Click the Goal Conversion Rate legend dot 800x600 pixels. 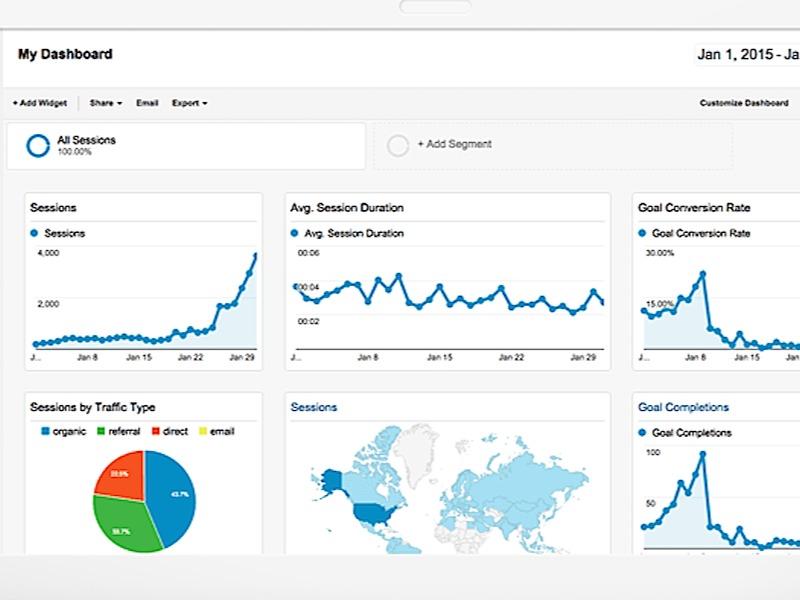click(x=642, y=233)
